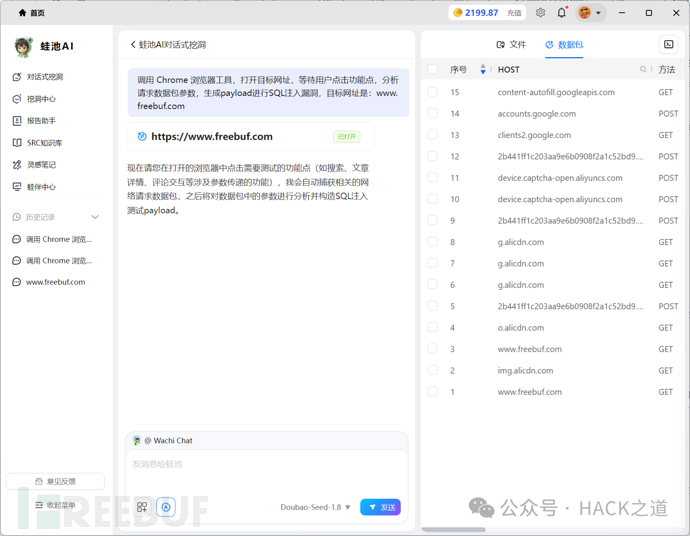Check row 14 accounts.google.com

click(433, 114)
